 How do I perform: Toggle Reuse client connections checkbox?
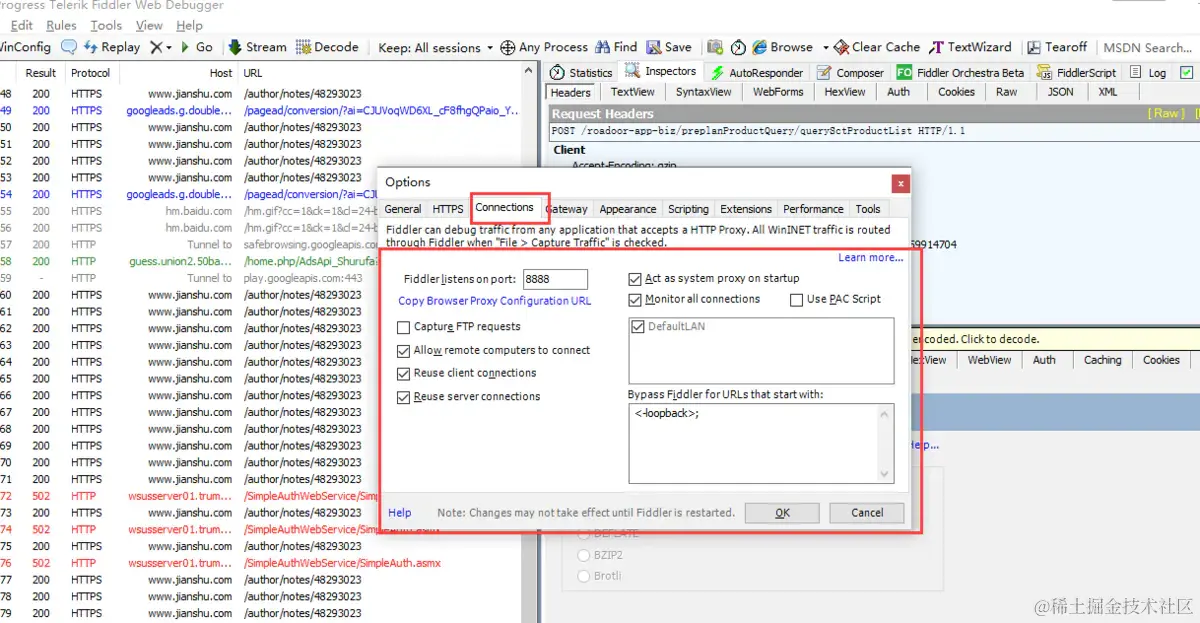coord(404,373)
